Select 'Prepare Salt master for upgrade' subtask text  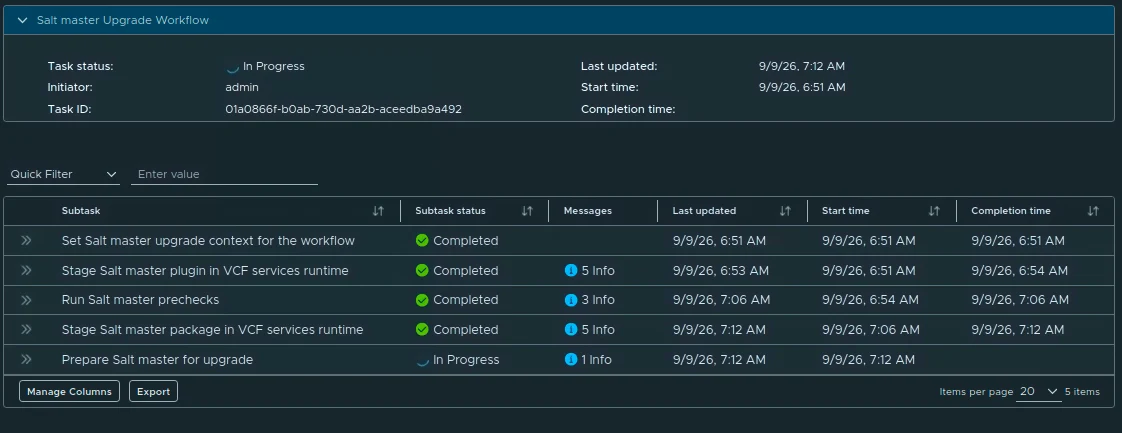coord(157,359)
